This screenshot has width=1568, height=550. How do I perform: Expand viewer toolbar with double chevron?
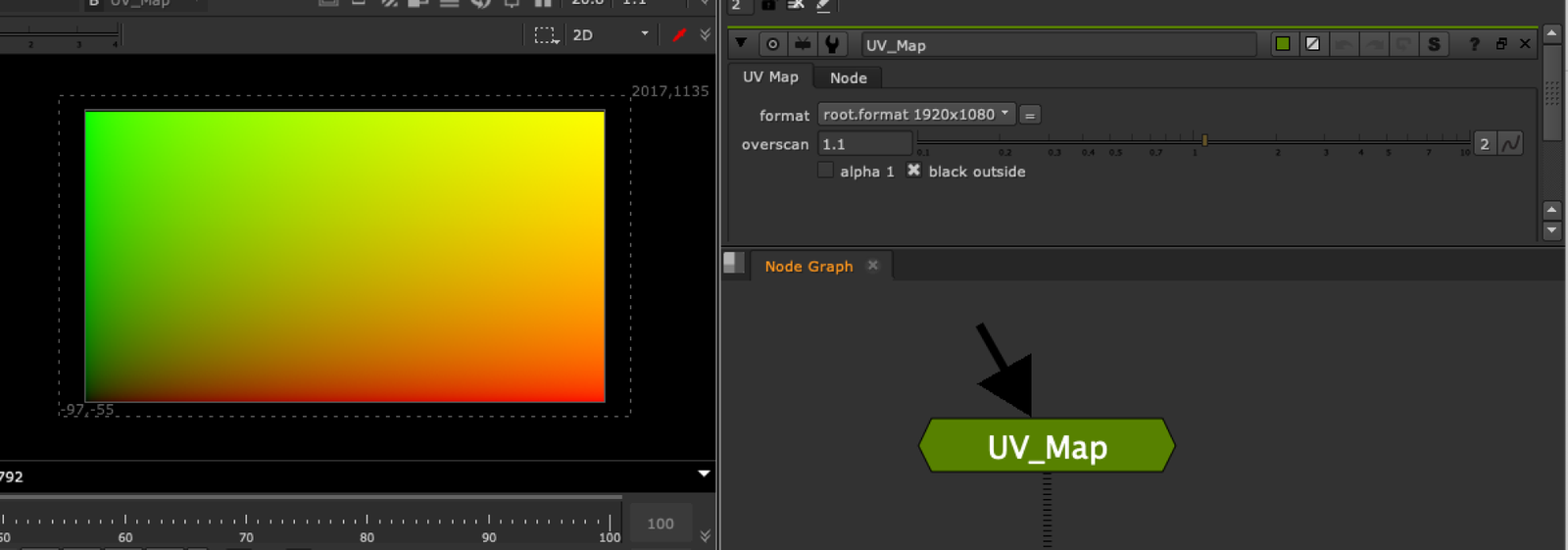(x=705, y=34)
